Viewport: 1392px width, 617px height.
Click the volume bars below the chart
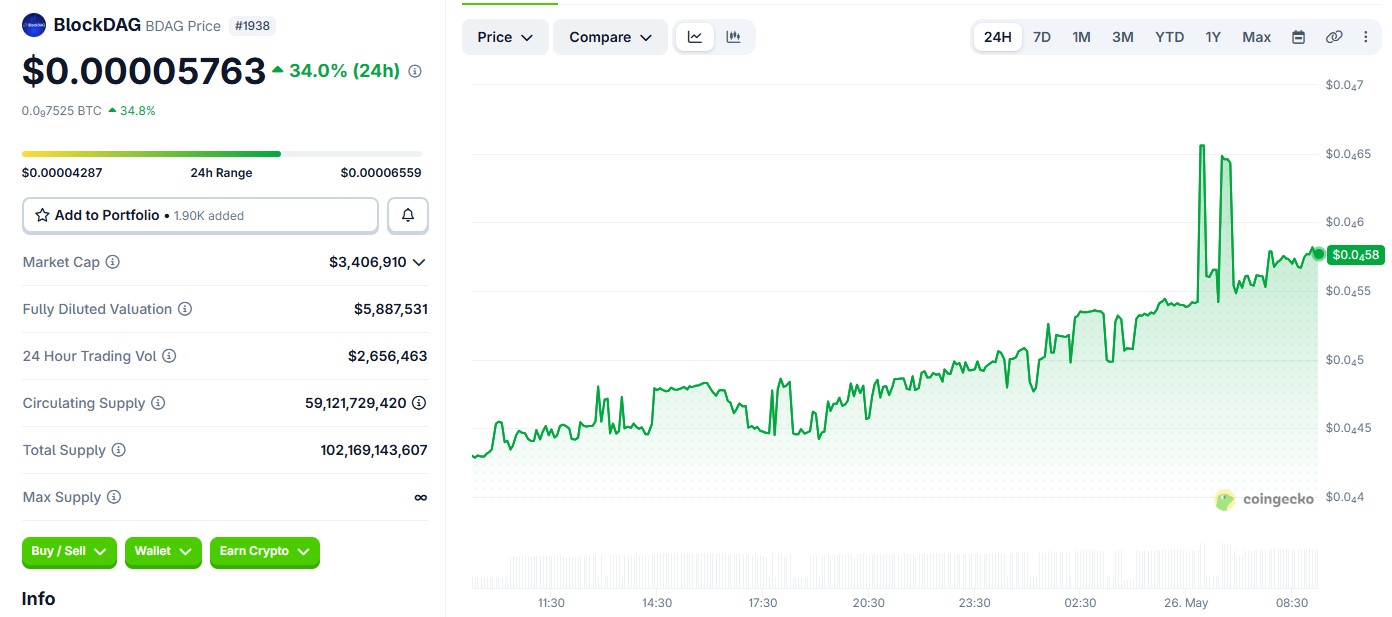[x=895, y=568]
